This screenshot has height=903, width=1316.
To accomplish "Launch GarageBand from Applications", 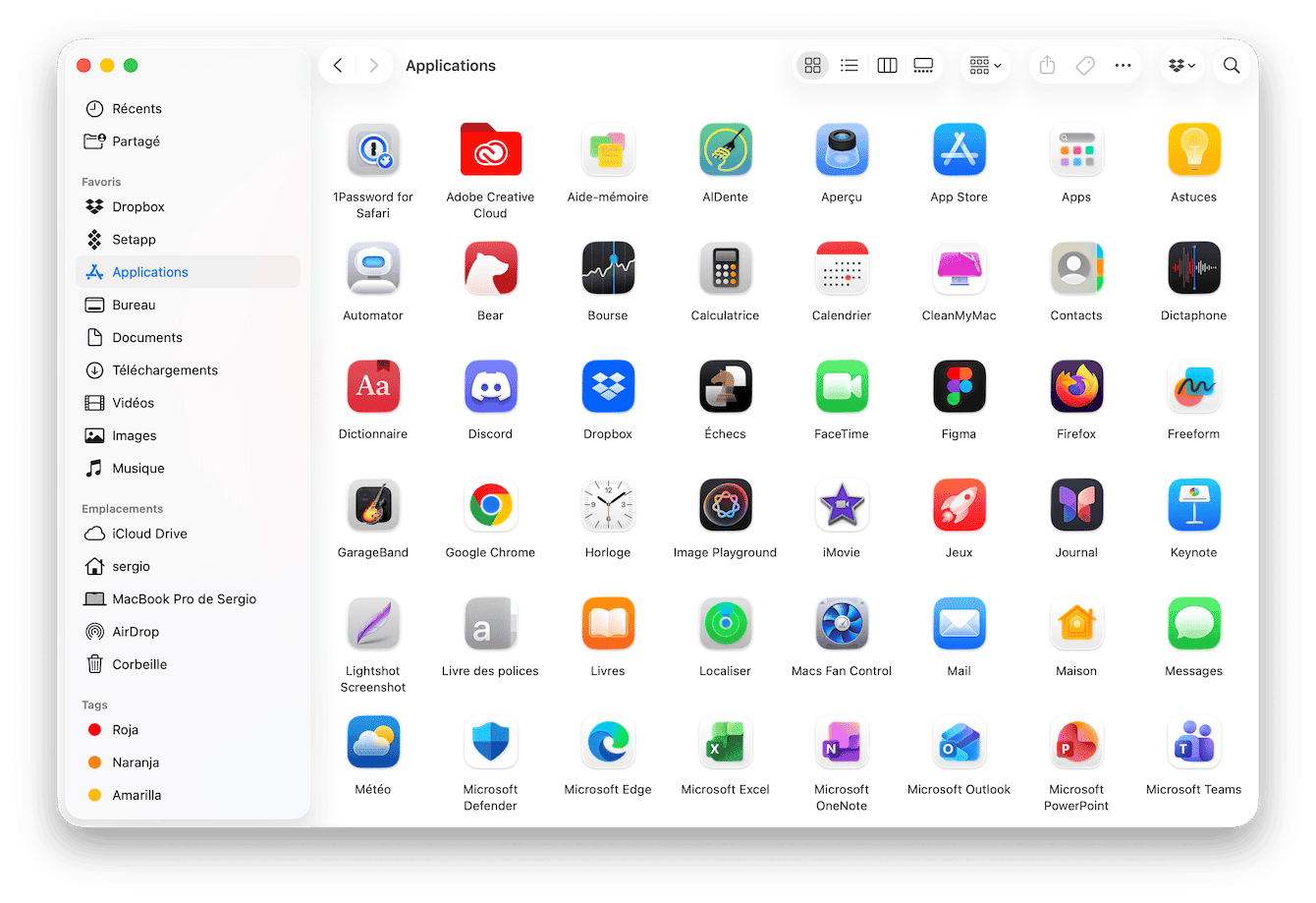I will coord(373,504).
